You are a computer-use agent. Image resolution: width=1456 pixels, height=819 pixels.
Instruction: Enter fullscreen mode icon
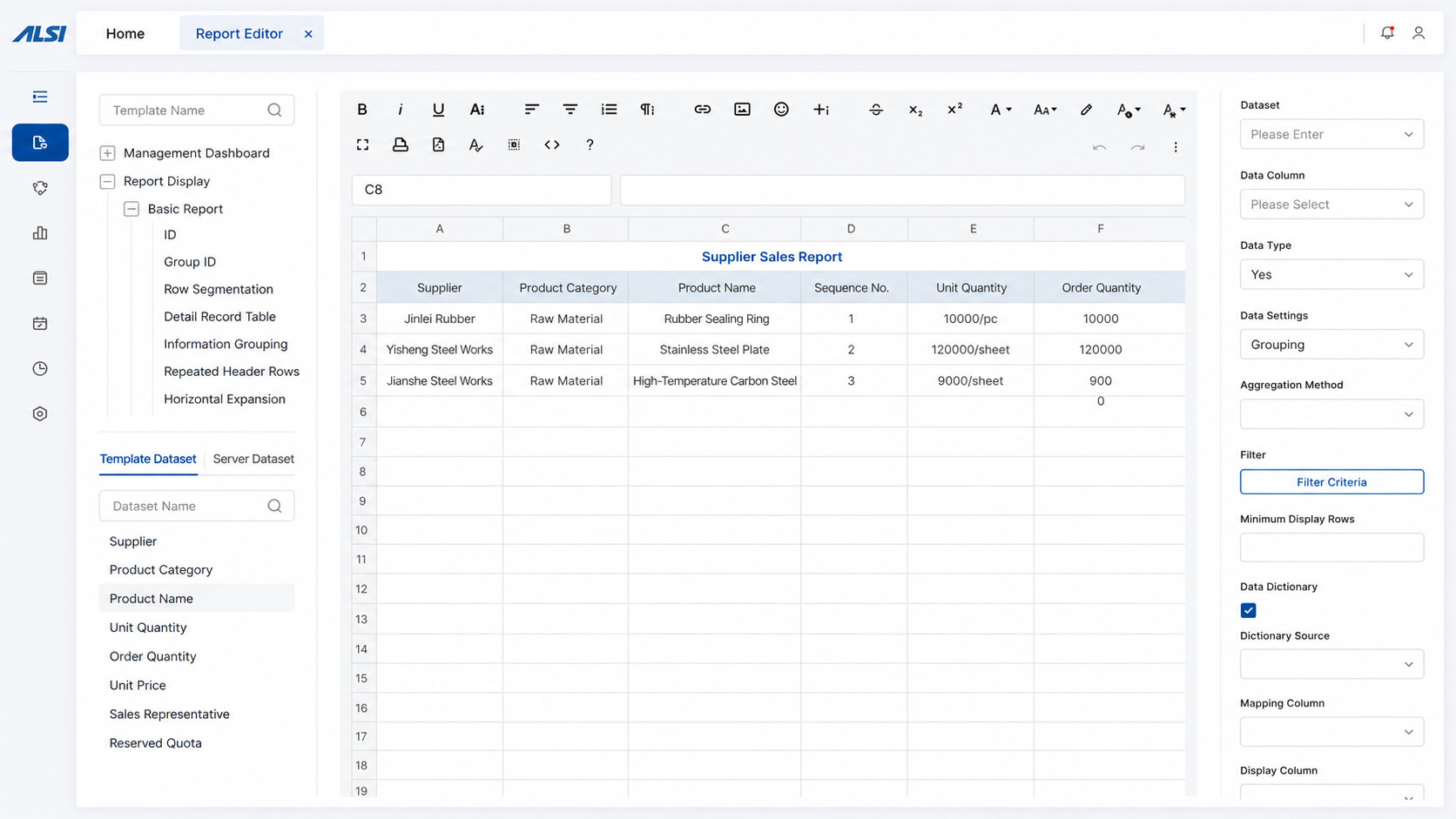point(362,144)
